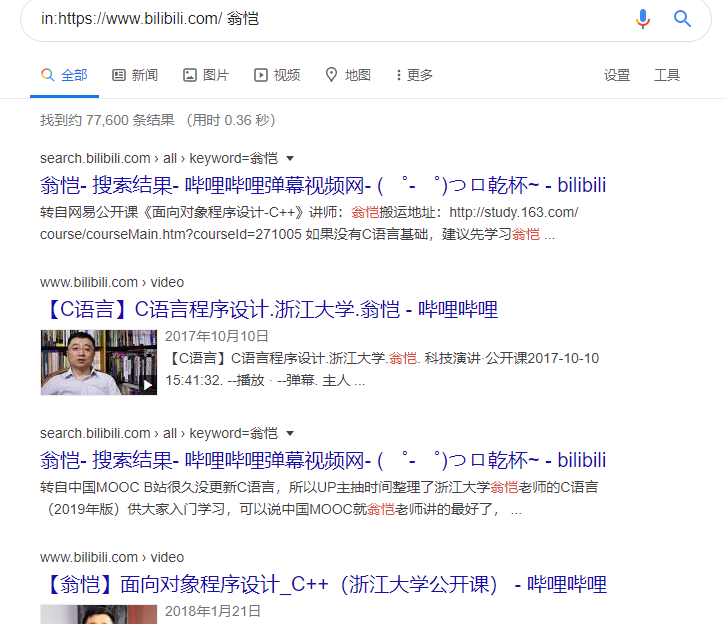Open 【C语言】C语言程序设计.浙江大学.翁恺 link

point(269,309)
